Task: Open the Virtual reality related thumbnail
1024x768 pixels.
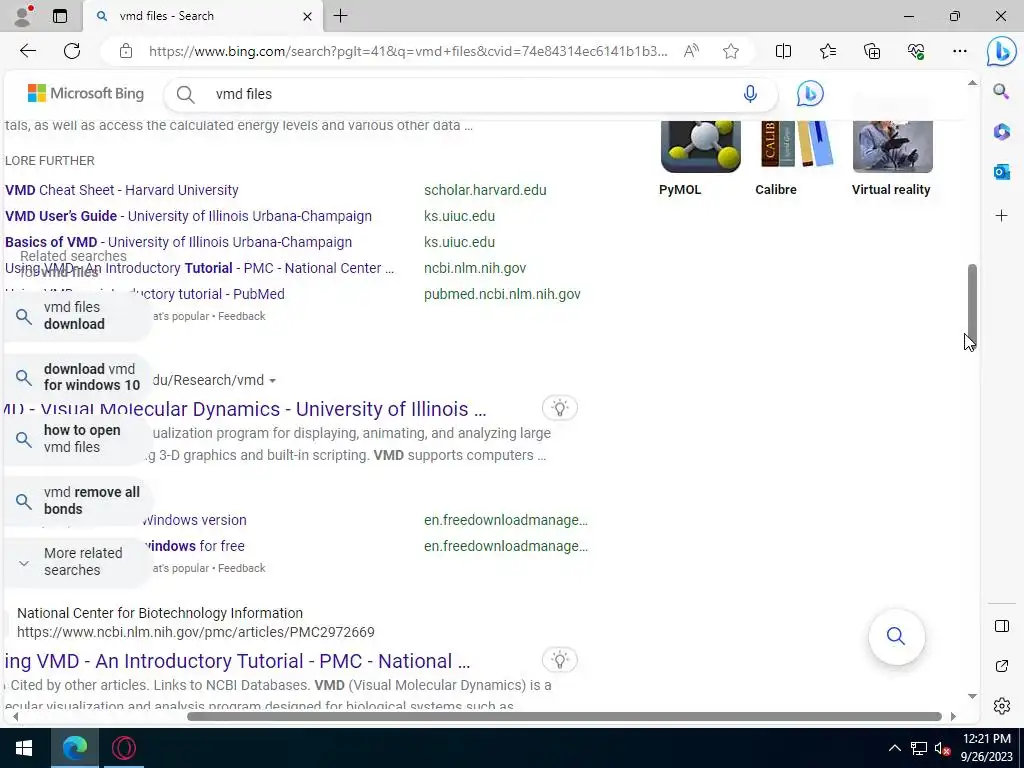Action: (892, 145)
